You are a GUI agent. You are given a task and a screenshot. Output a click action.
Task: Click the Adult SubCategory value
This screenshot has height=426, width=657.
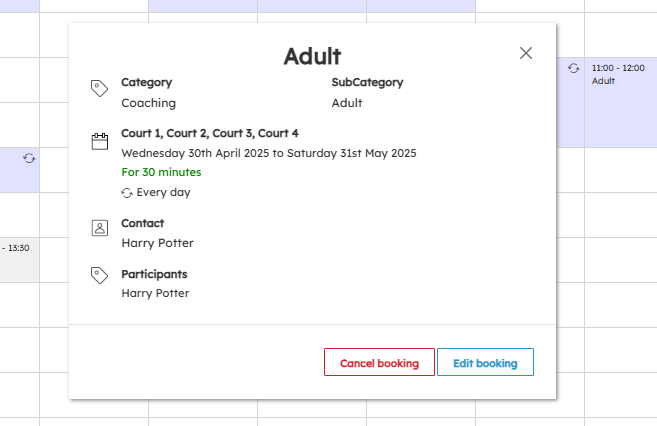(347, 103)
